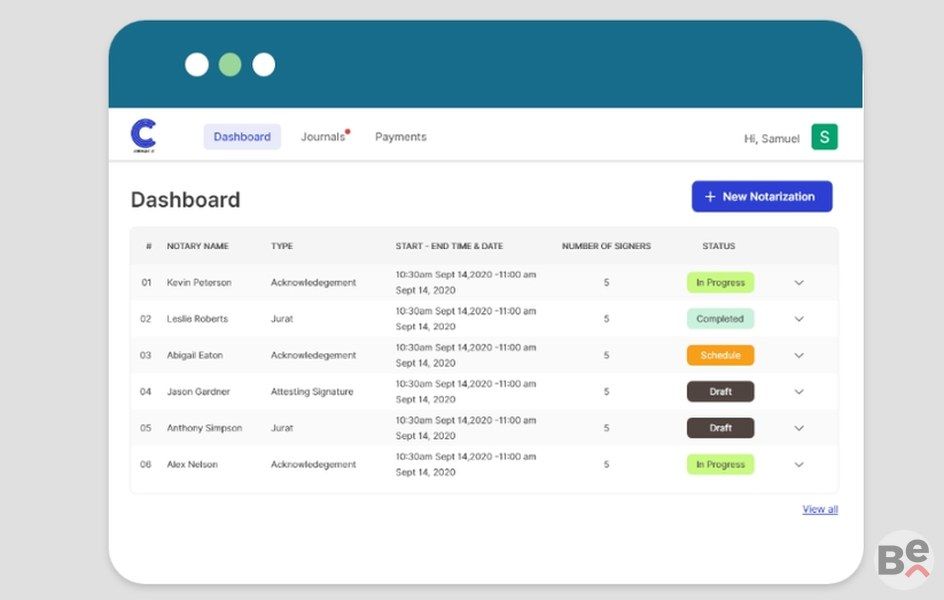Click Acknowledegement type in Alex Nelson row
Viewport: 944px width, 600px height.
pos(313,465)
